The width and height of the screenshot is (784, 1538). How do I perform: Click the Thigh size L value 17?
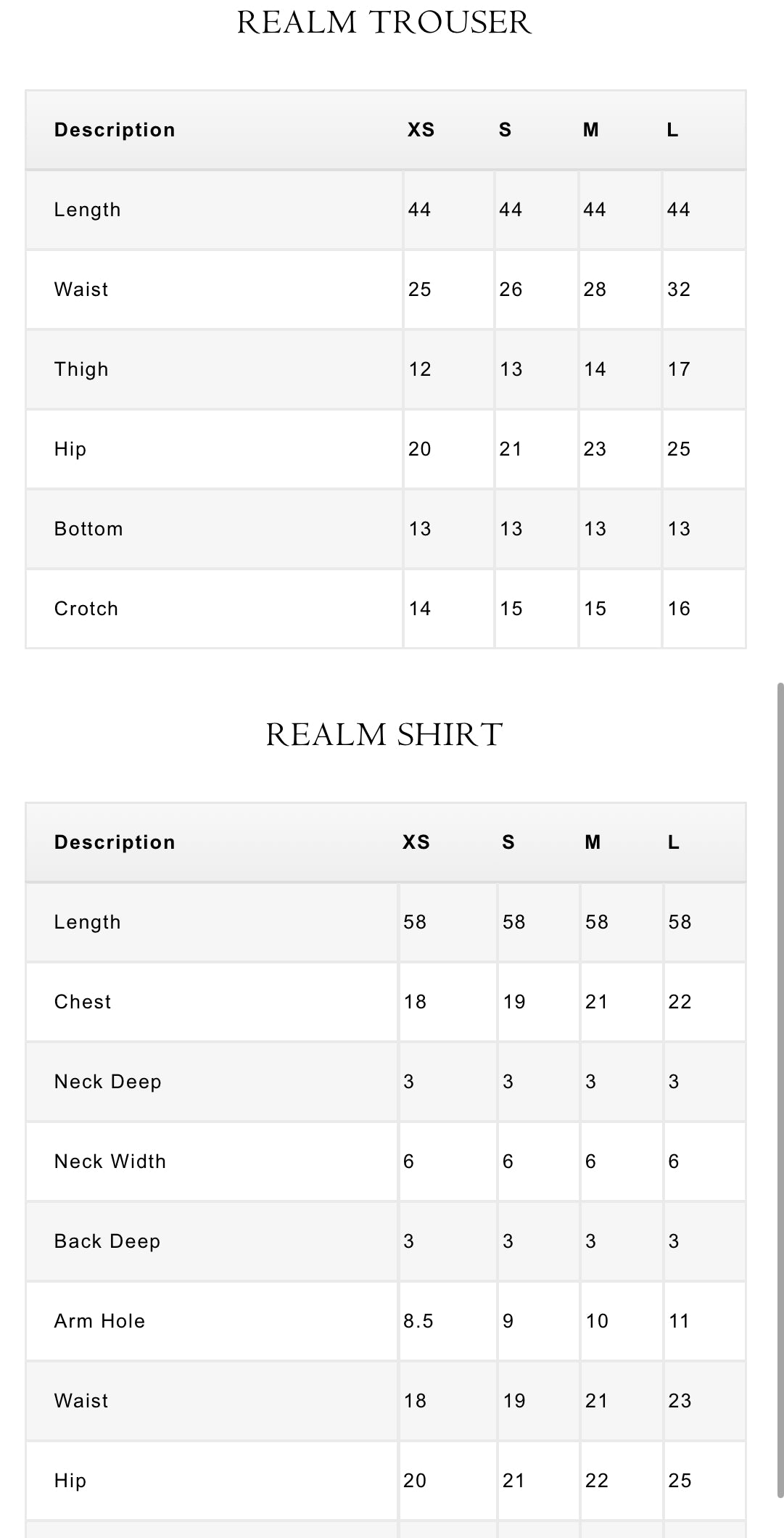[x=679, y=369]
